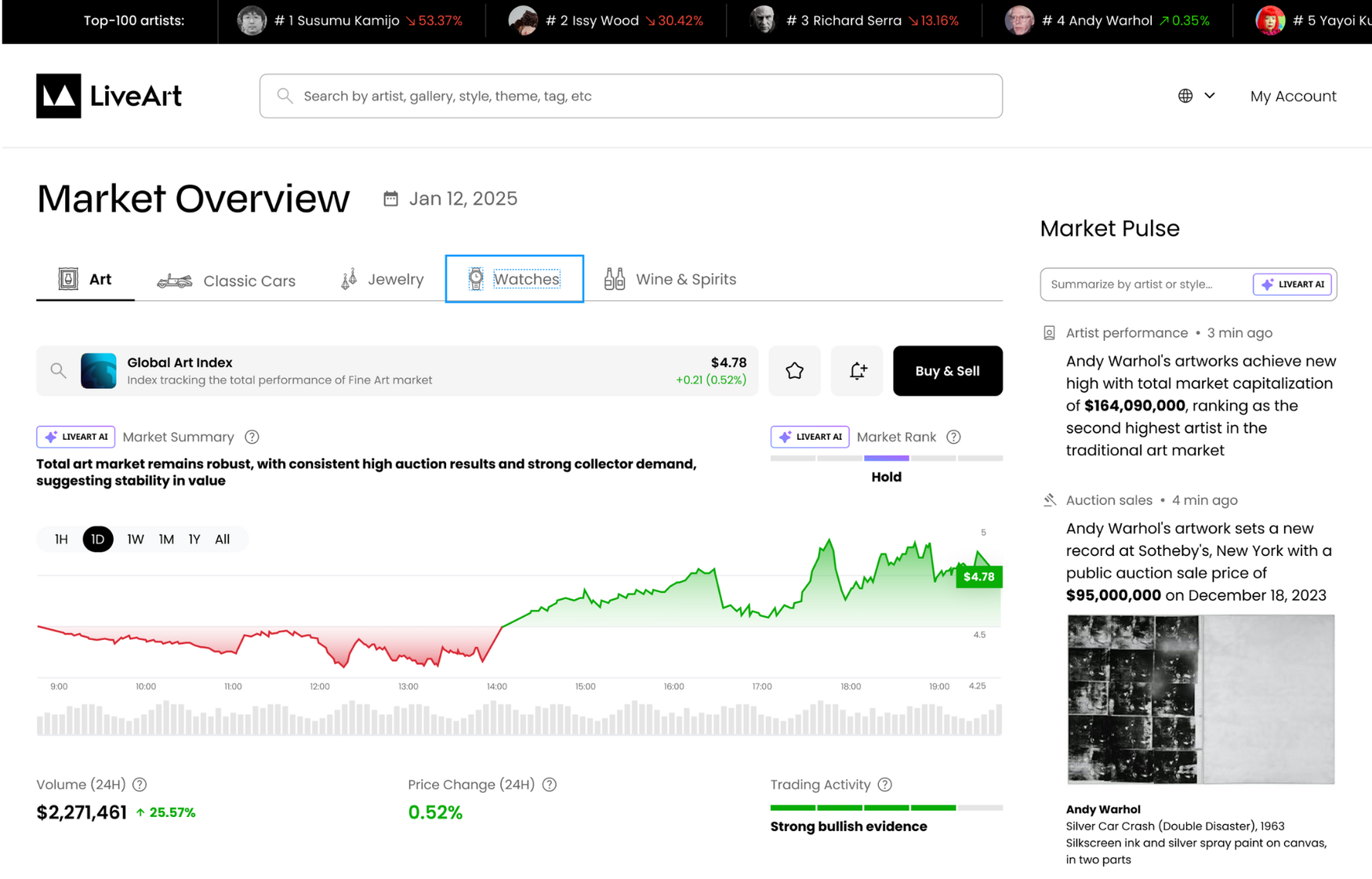Switch to the Watches tab
Image resolution: width=1372 pixels, height=879 pixels.
click(x=514, y=278)
